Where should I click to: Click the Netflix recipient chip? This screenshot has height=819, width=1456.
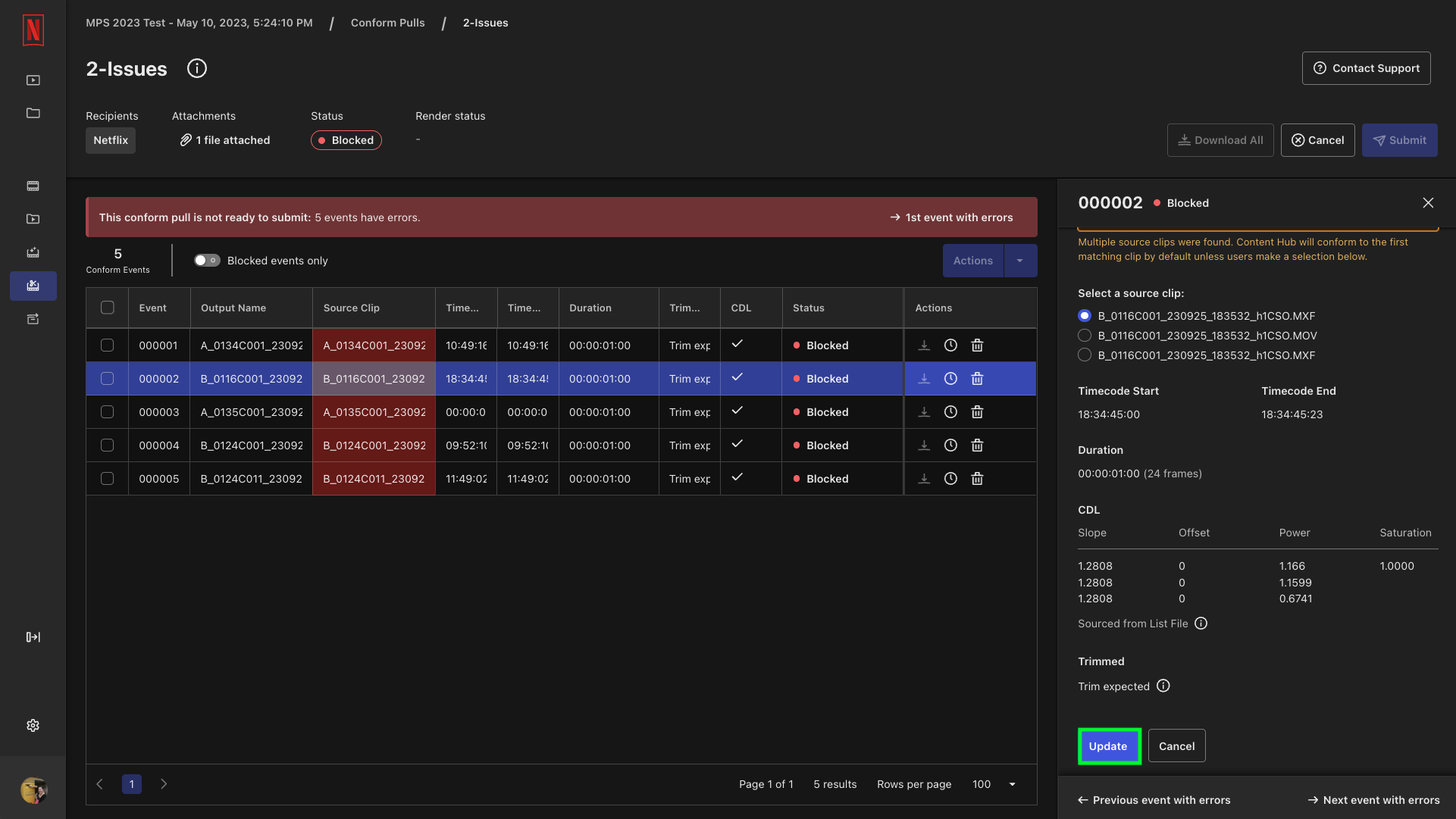pos(111,140)
